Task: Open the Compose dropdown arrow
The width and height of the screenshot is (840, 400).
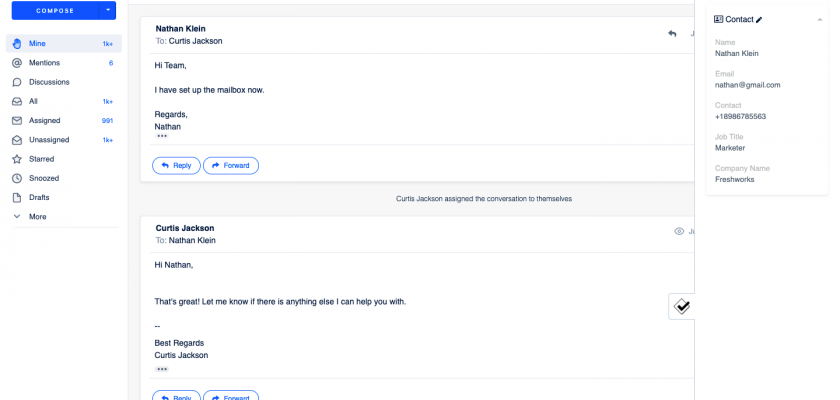Action: [x=108, y=10]
